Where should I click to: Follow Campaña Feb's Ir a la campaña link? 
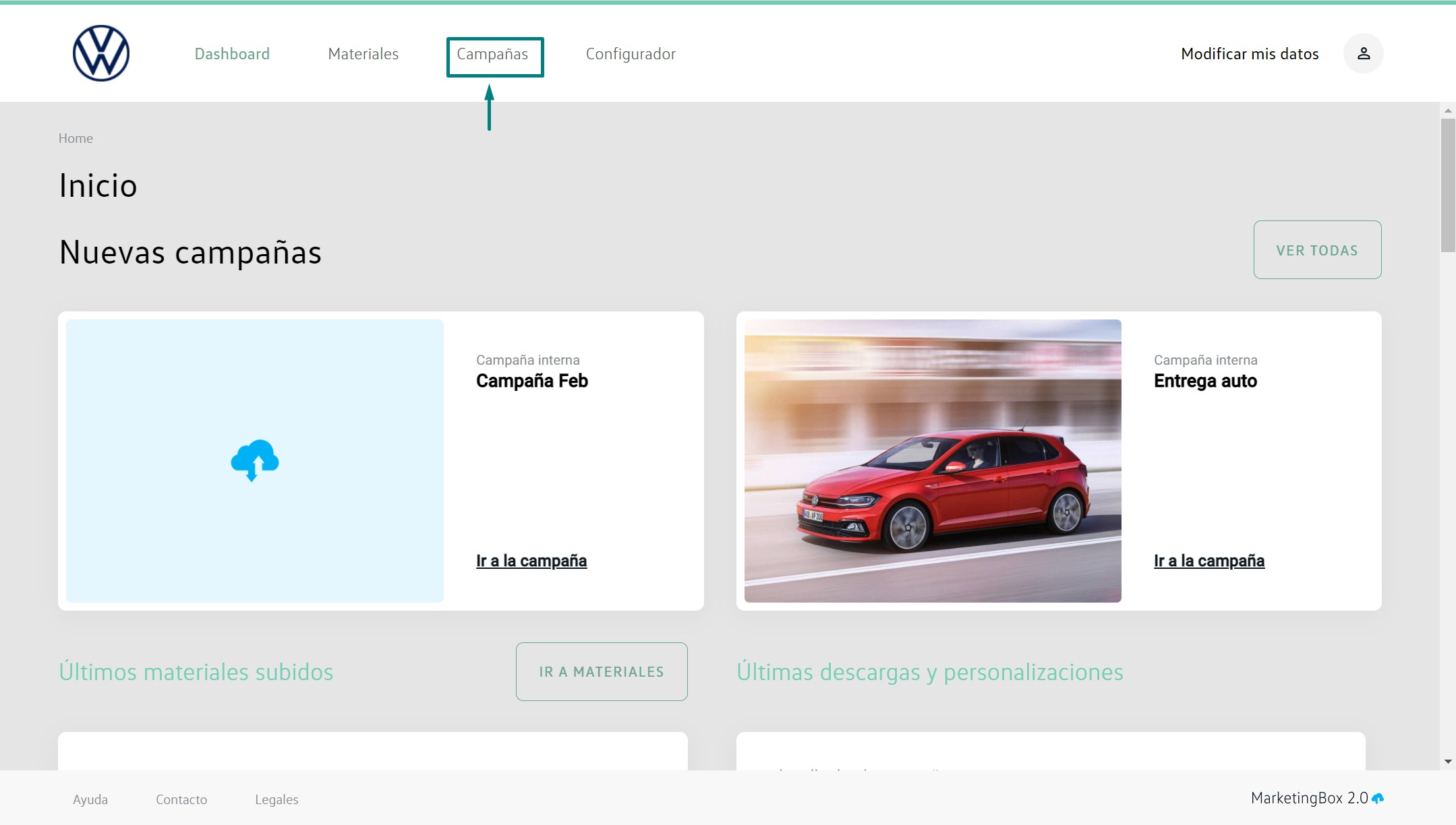tap(531, 561)
